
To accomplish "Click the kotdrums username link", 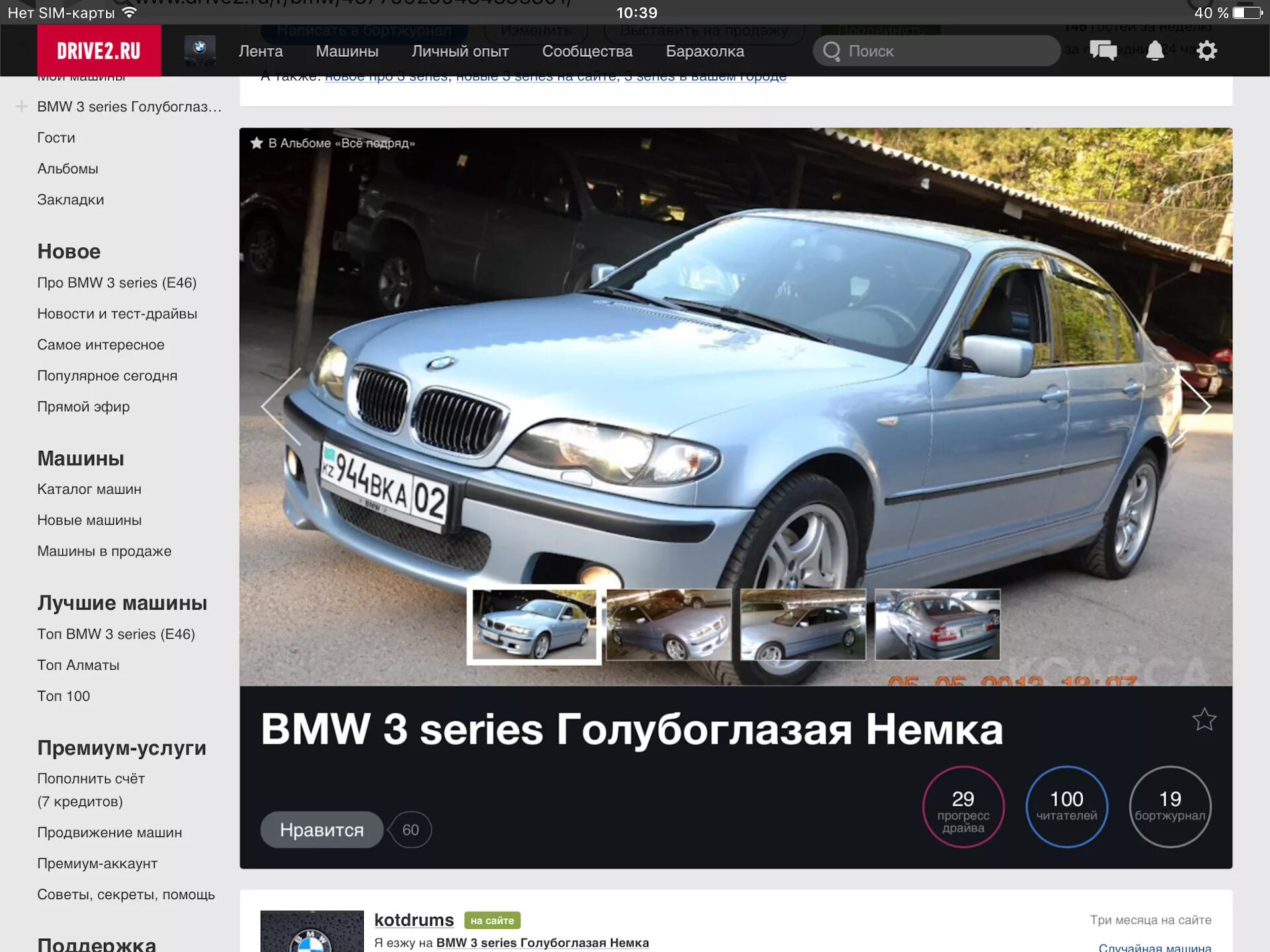I will (x=414, y=920).
